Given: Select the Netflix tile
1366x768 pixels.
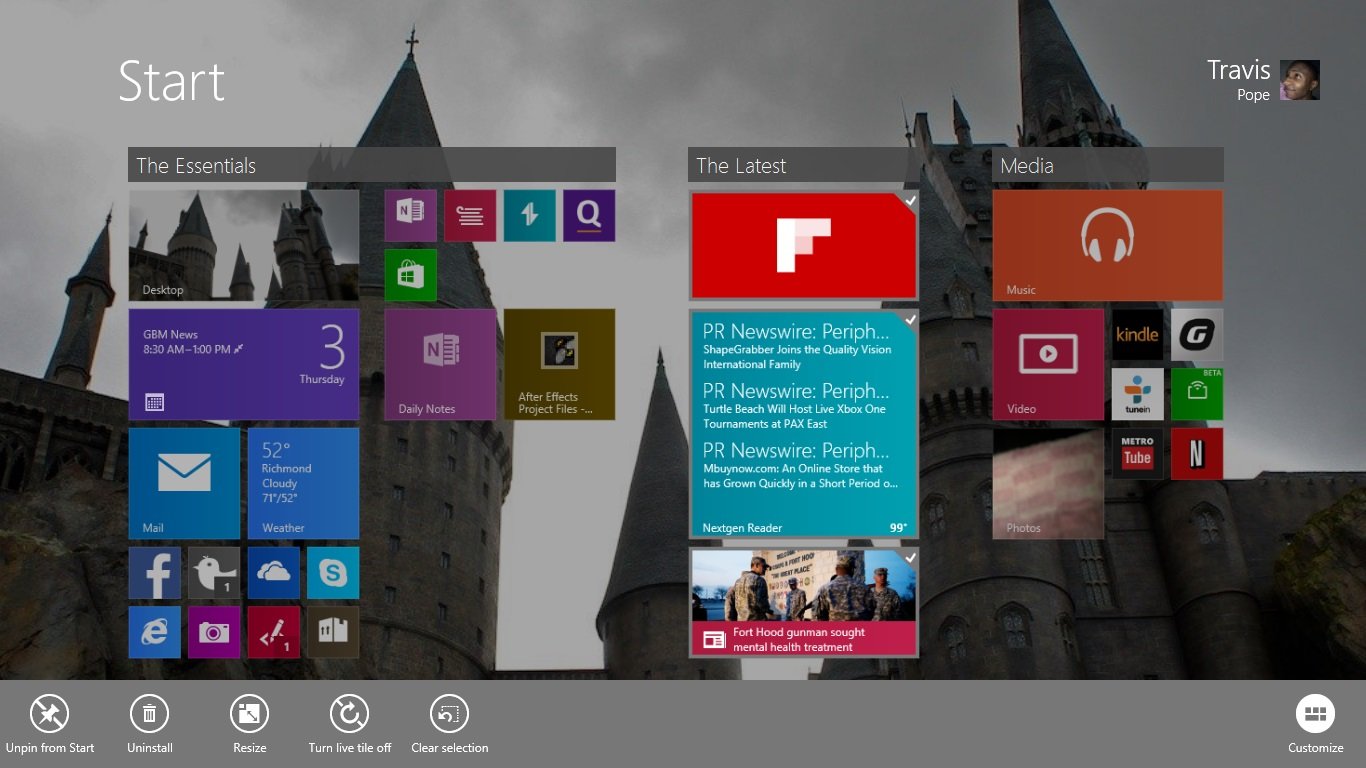Looking at the screenshot, I should (1197, 454).
